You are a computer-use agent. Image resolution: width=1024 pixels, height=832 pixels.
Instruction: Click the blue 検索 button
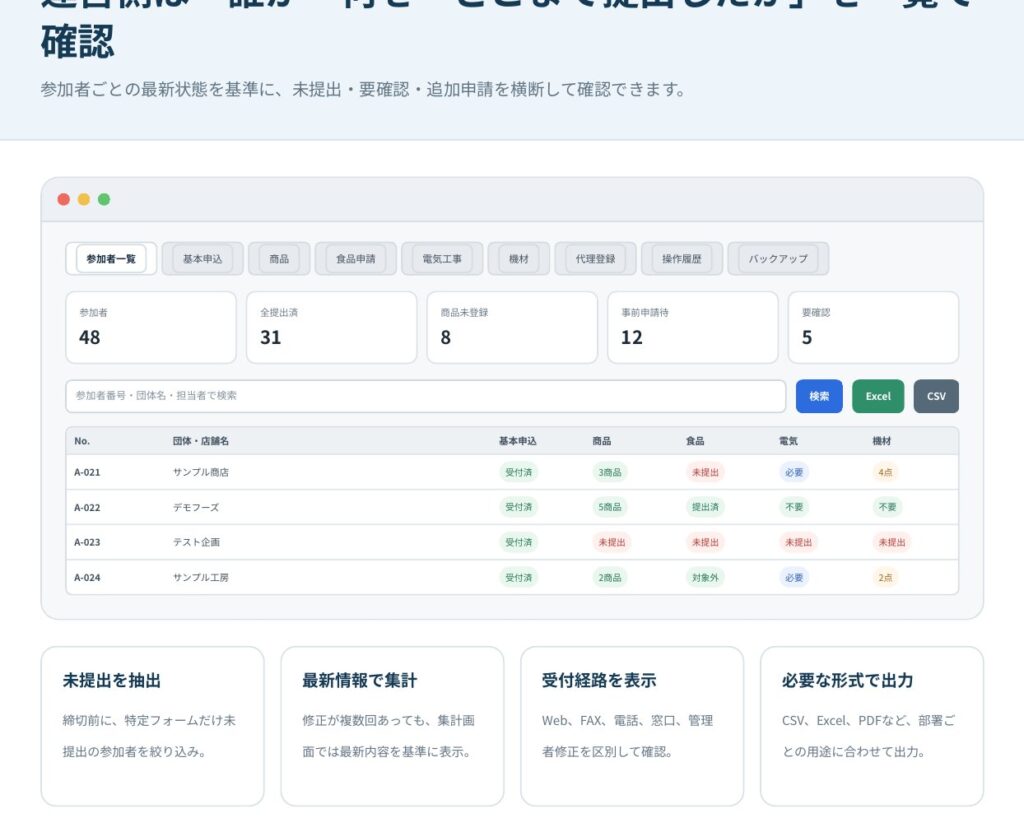(819, 396)
